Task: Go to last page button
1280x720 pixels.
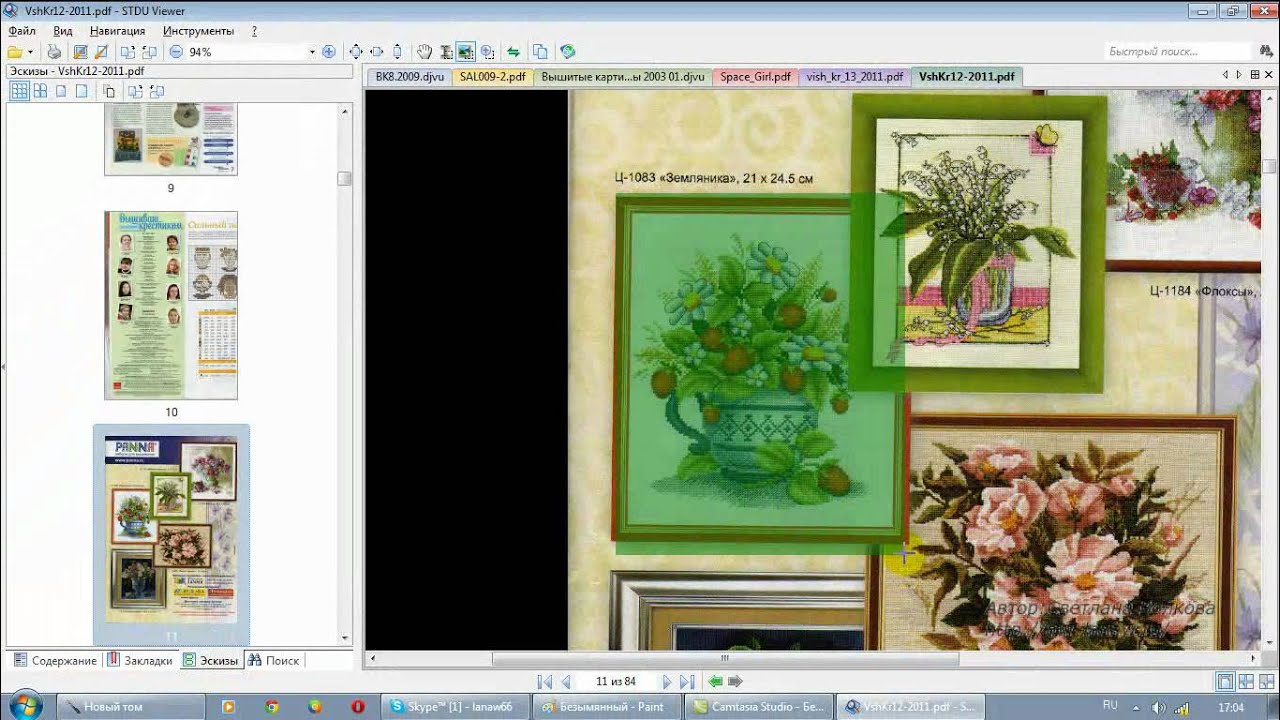Action: click(687, 681)
